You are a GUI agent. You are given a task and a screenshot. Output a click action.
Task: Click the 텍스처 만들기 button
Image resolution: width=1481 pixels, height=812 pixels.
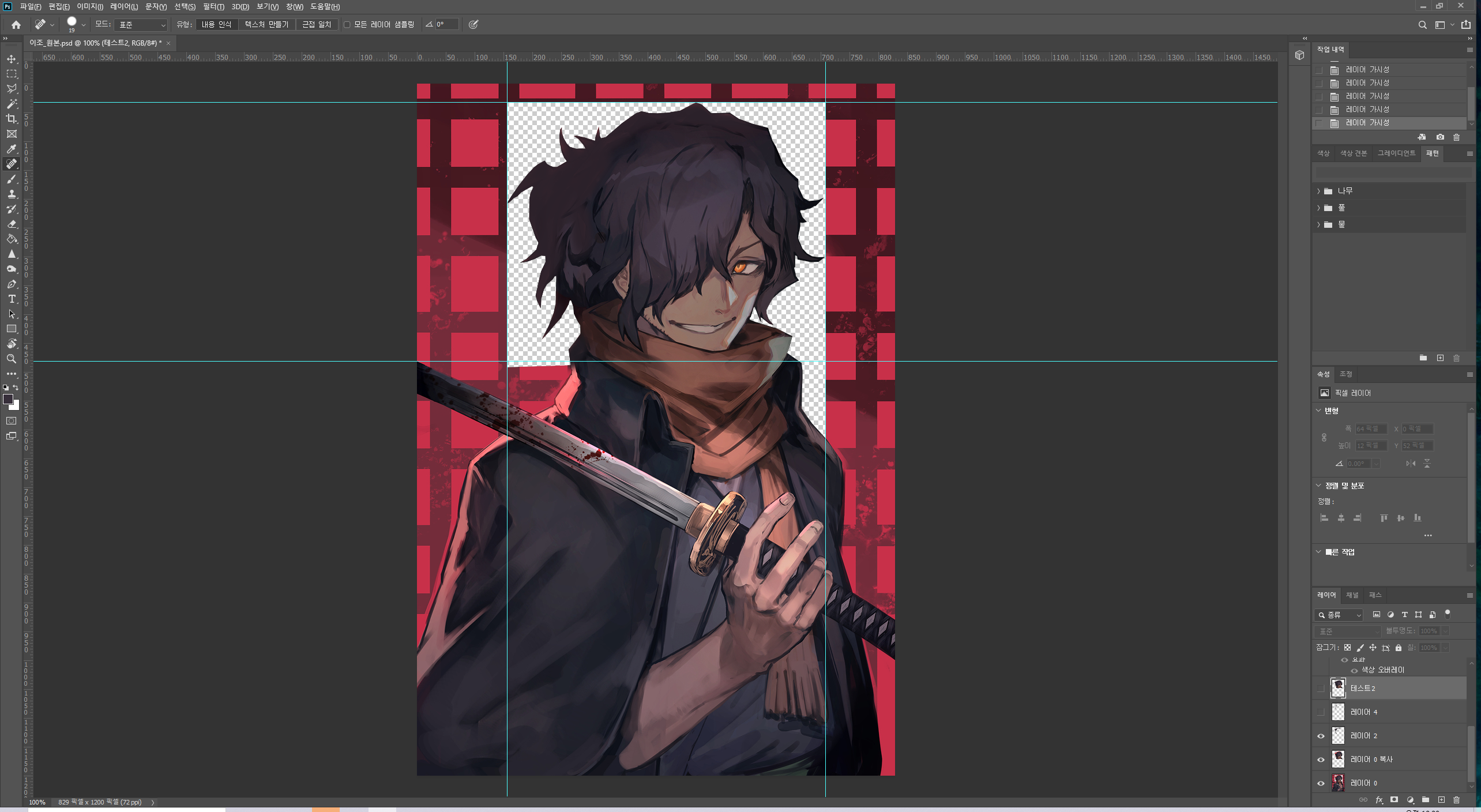point(266,25)
